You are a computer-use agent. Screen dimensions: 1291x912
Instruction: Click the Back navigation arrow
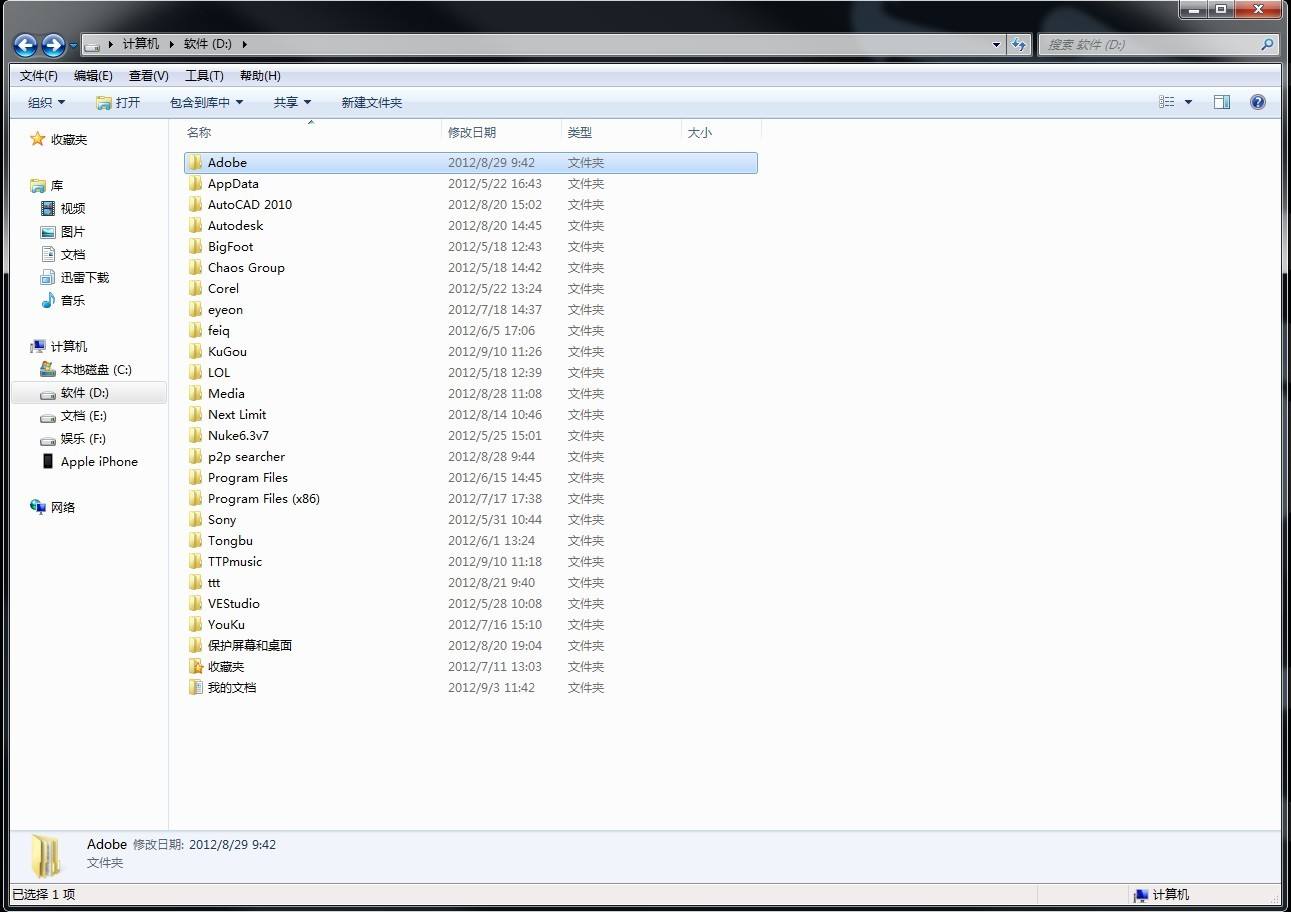coord(25,45)
